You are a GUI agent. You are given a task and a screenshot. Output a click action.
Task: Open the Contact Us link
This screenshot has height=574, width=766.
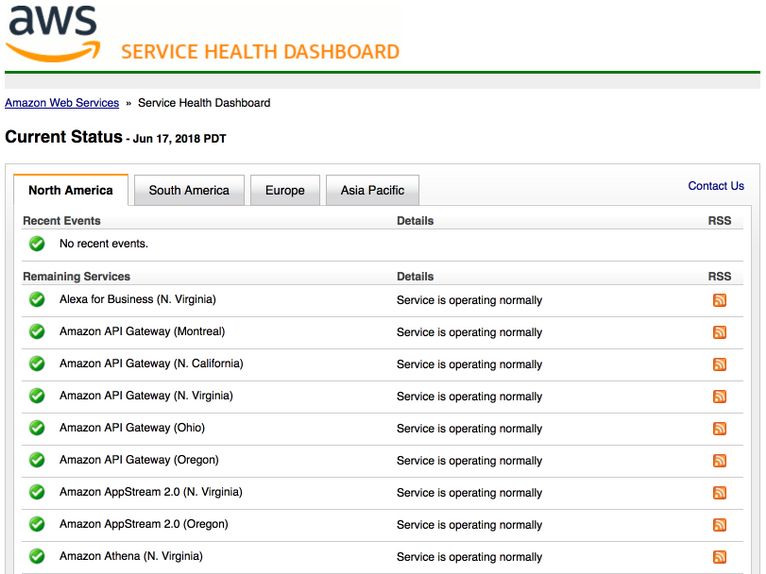(715, 186)
